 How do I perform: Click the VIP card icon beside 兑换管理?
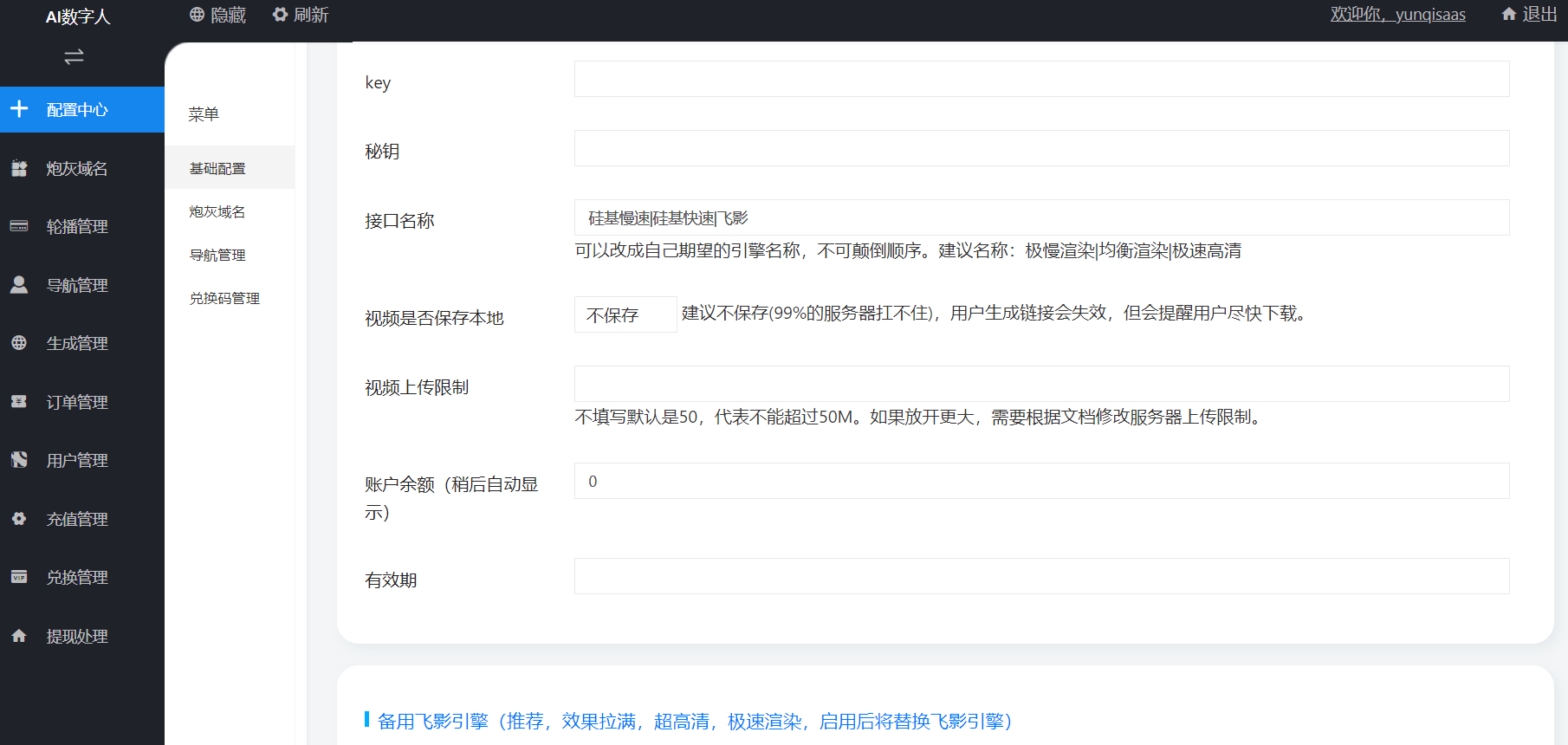click(19, 576)
